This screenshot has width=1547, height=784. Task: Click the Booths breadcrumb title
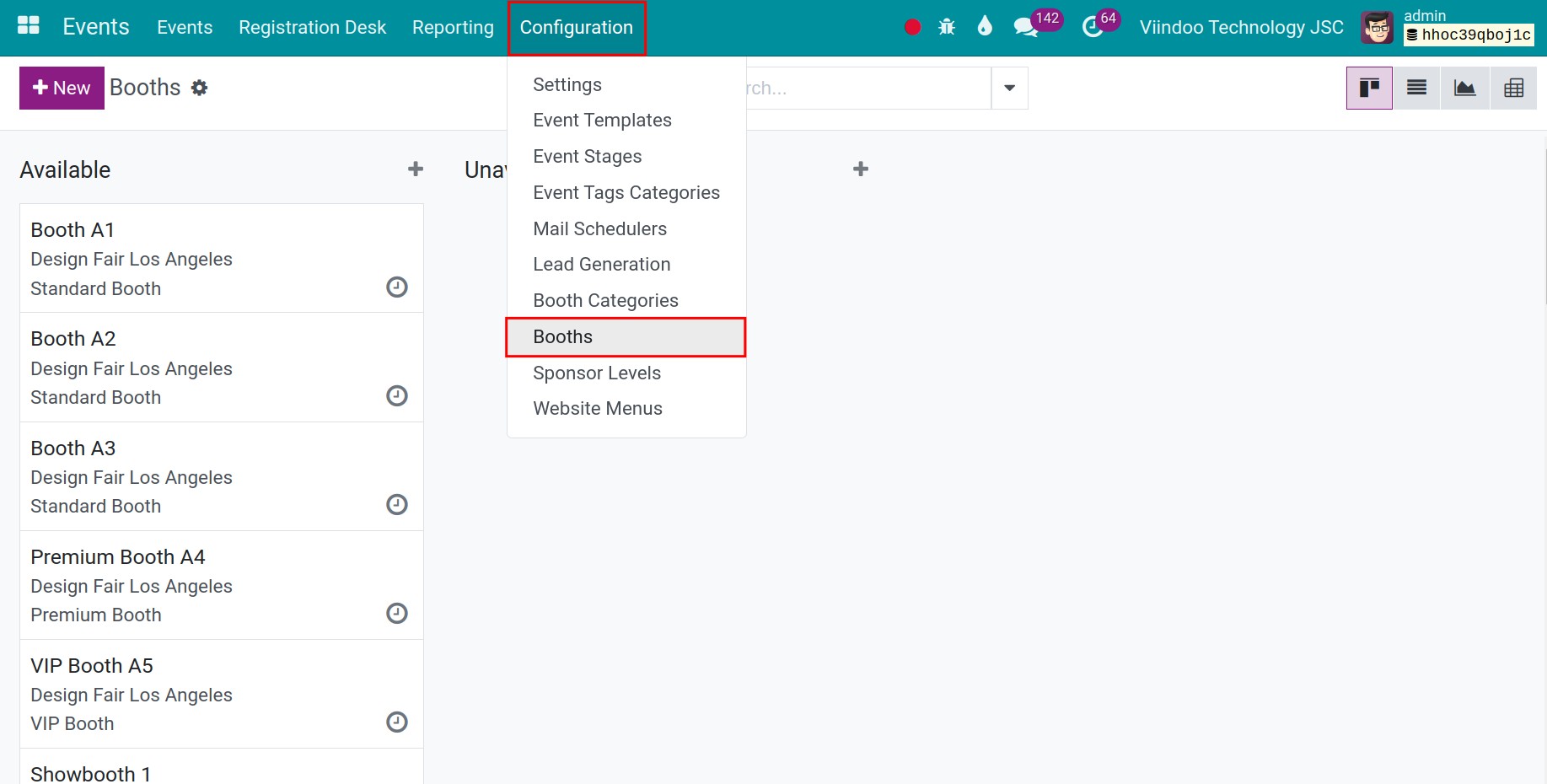145,88
